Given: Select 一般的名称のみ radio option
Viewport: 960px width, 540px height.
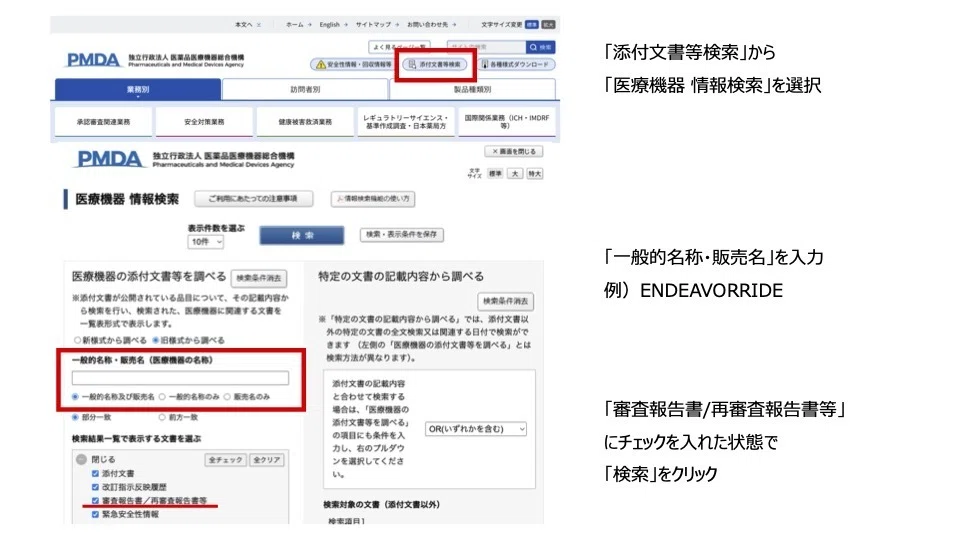Looking at the screenshot, I should [x=162, y=397].
